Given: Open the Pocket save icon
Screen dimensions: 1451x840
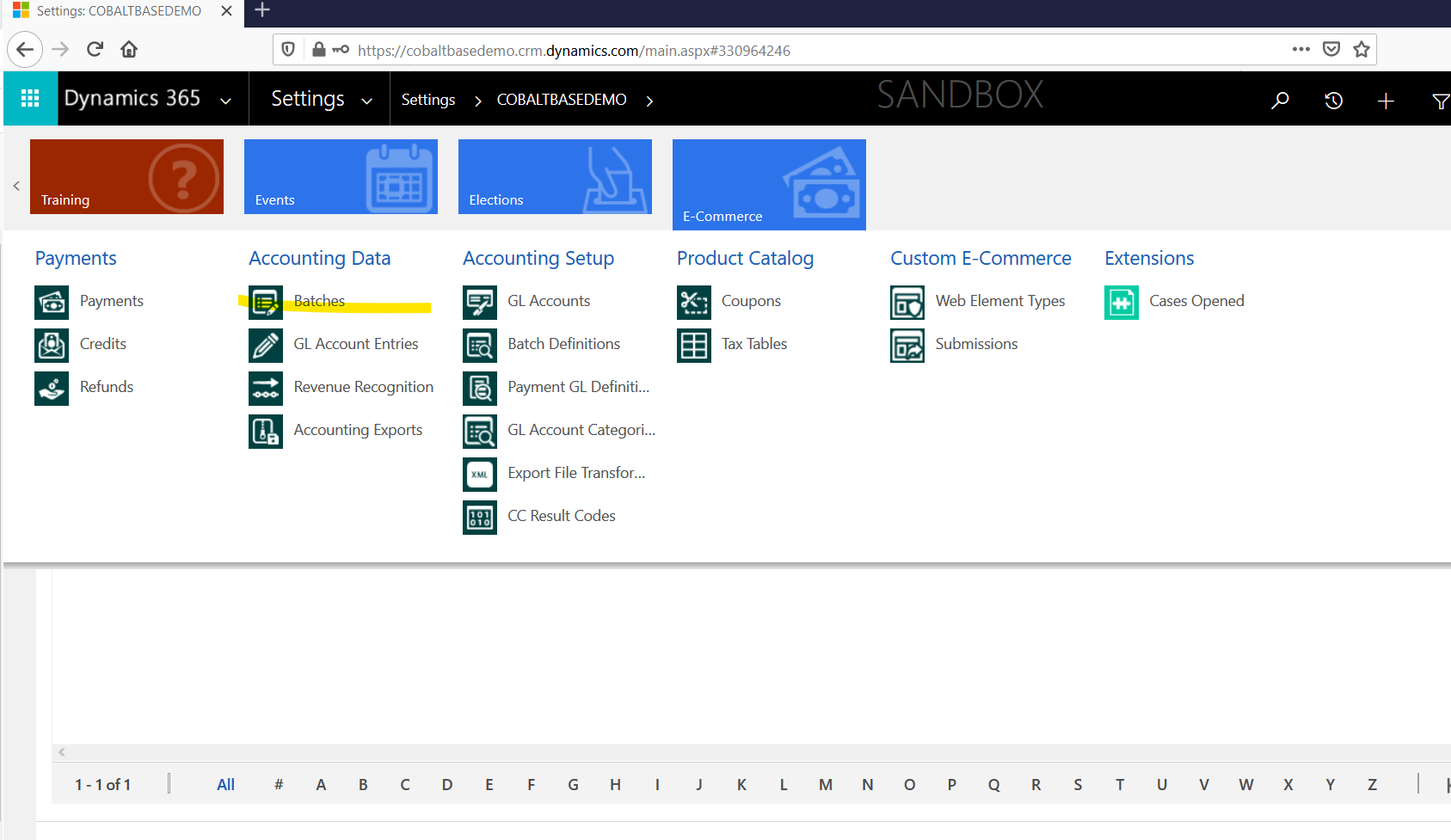Looking at the screenshot, I should (1331, 49).
